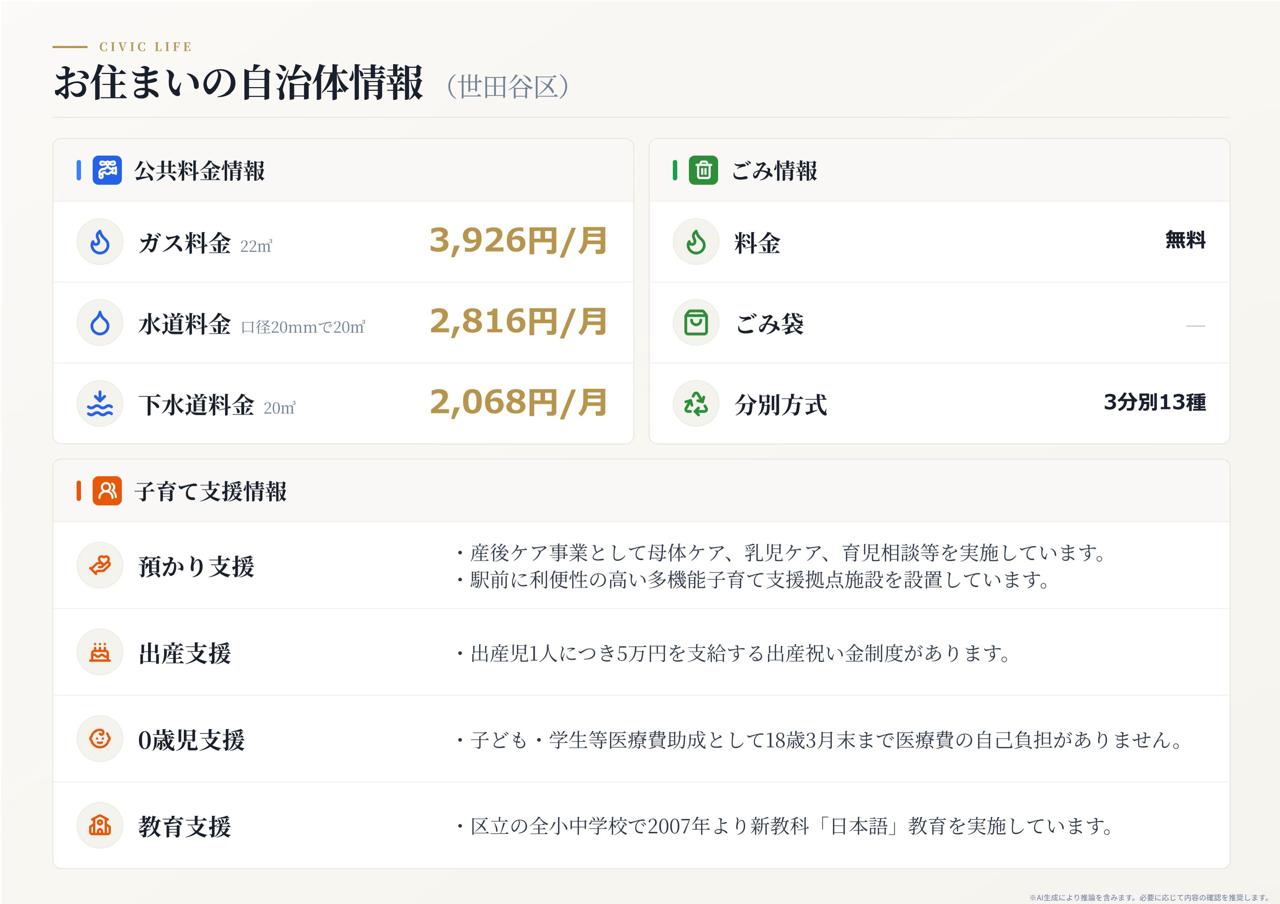Click the school icon beside 教育支援
1280x904 pixels.
[100, 826]
